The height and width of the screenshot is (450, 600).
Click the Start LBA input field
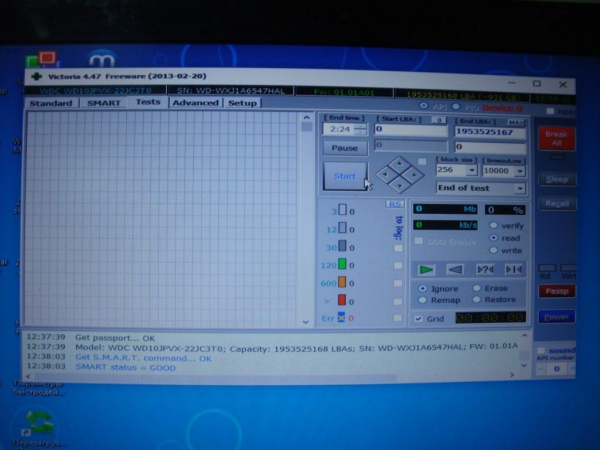pyautogui.click(x=411, y=129)
